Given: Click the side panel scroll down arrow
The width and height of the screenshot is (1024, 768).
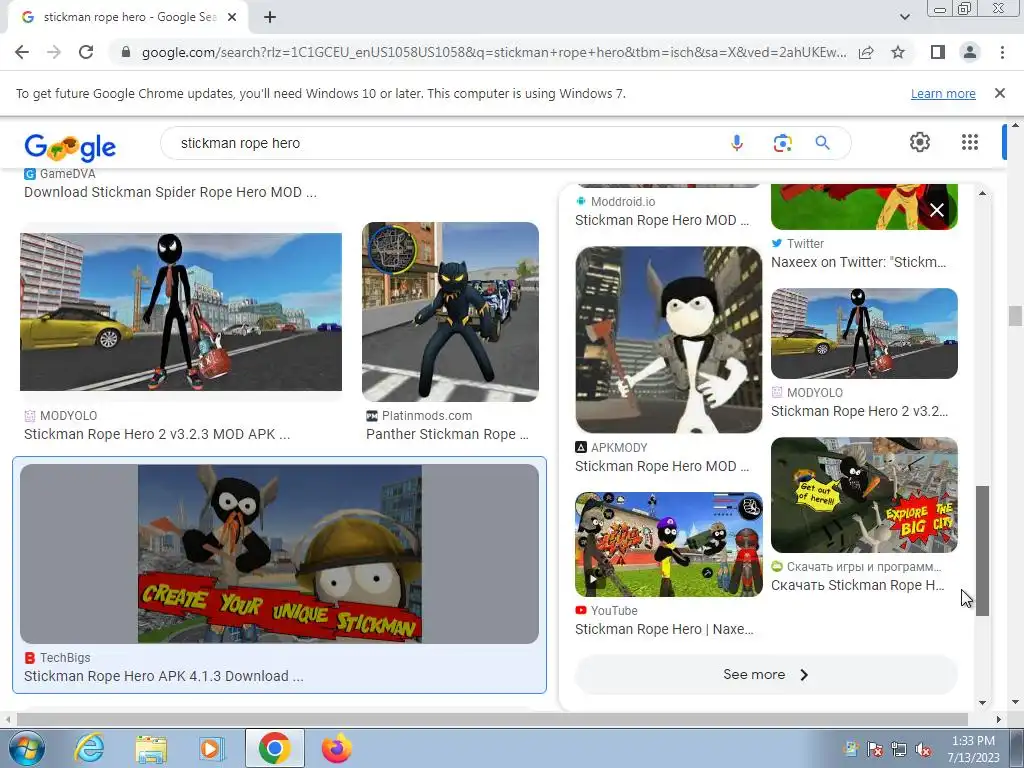Looking at the screenshot, I should (x=982, y=703).
